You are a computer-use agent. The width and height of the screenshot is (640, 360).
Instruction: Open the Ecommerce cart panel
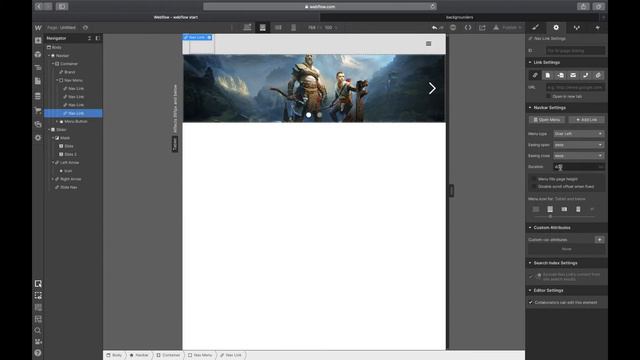[38, 110]
